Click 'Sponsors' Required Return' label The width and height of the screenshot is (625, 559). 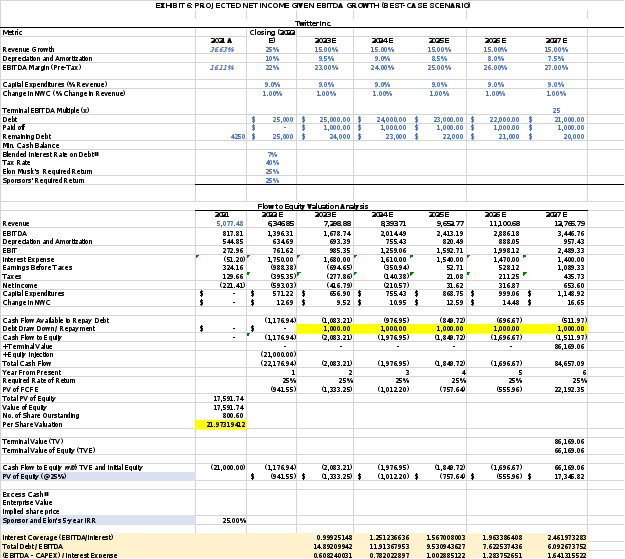click(43, 181)
